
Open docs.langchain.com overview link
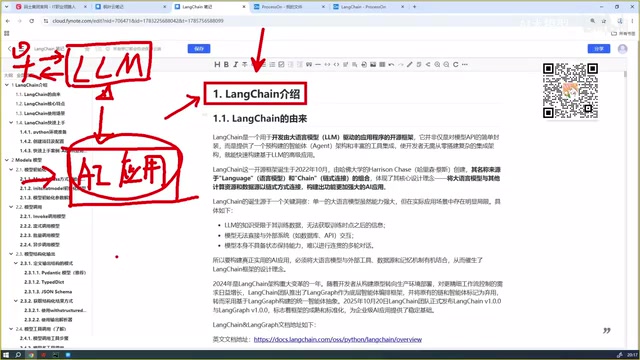coord(338,340)
